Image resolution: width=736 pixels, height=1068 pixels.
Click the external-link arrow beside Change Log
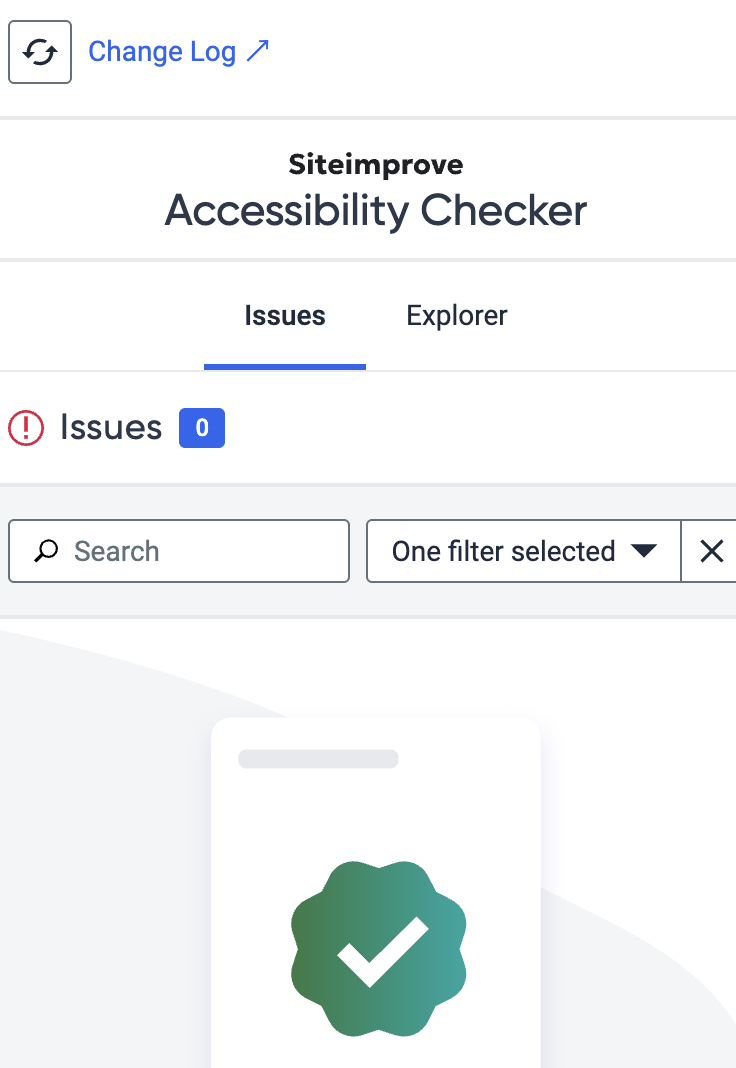coord(258,51)
